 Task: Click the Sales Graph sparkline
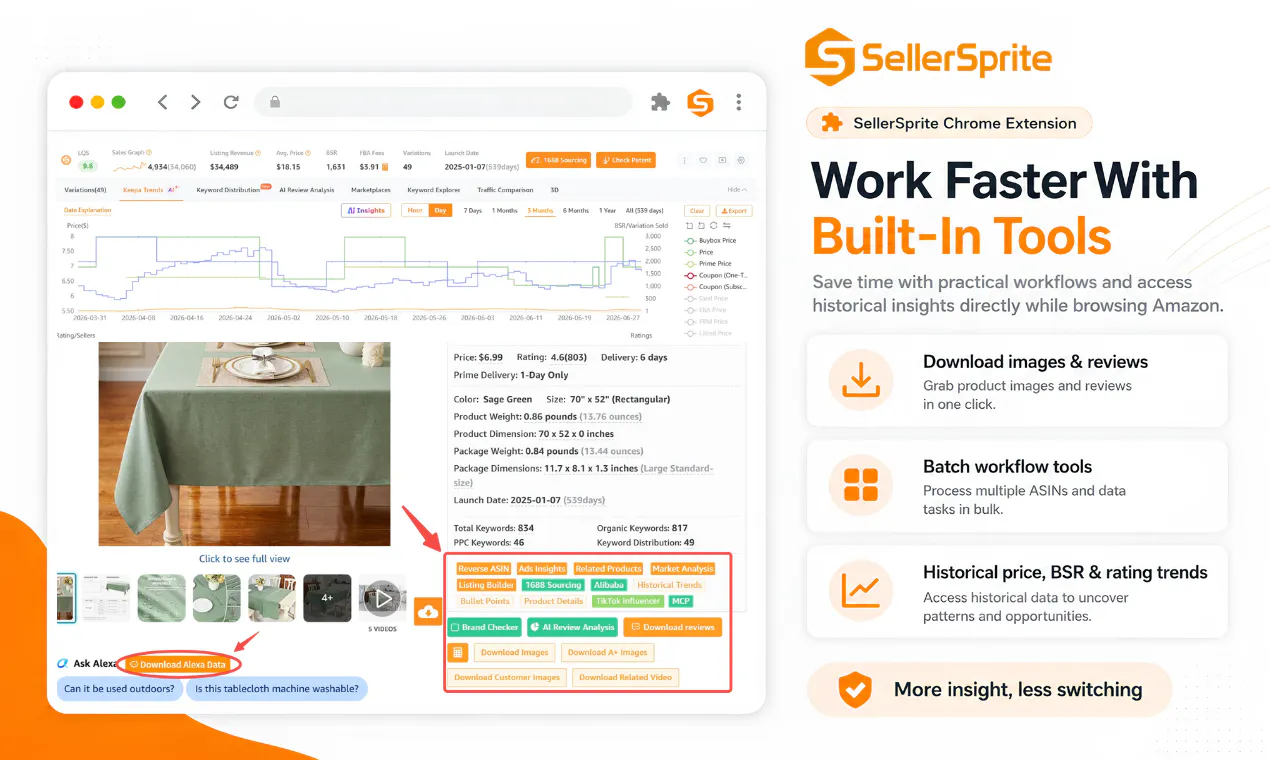[128, 166]
